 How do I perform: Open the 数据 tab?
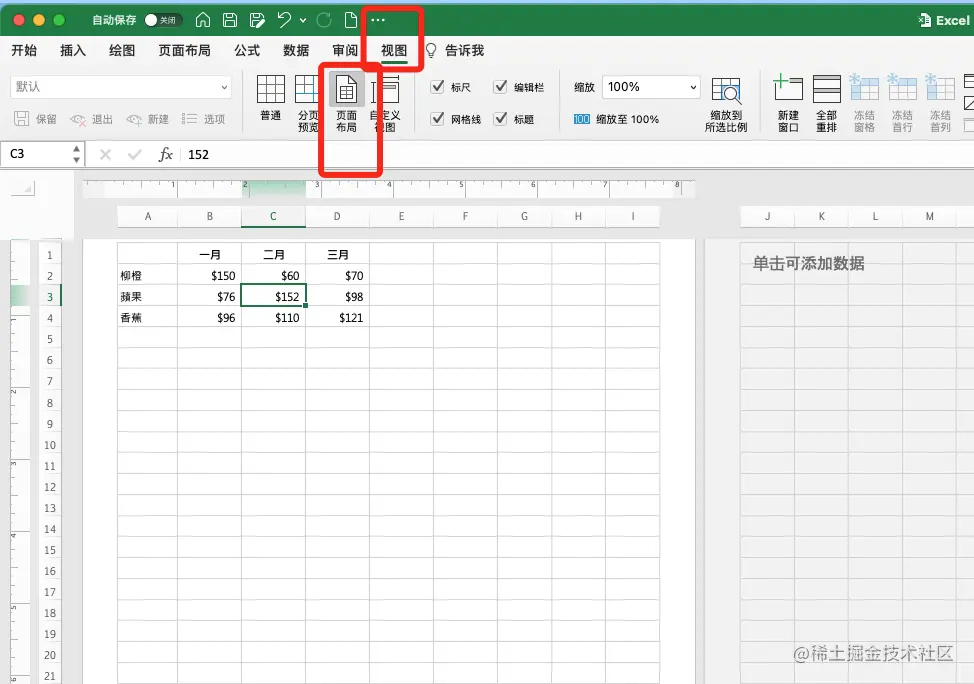tap(296, 50)
